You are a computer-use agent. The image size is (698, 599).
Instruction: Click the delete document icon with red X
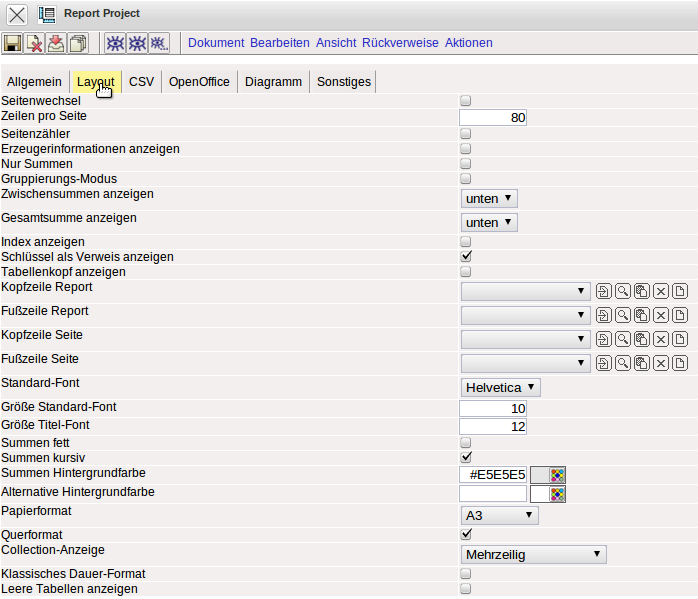34,43
